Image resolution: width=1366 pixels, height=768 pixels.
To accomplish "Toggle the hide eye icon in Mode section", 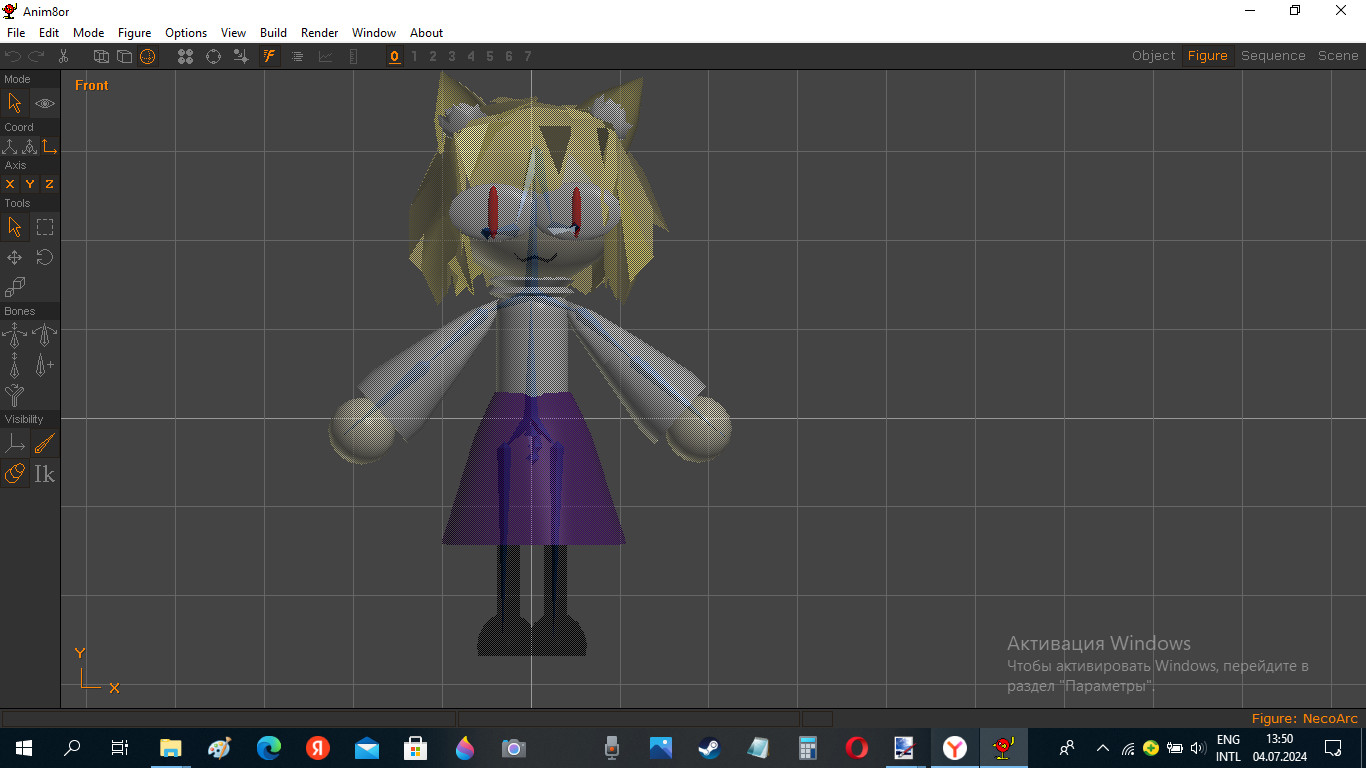I will [x=45, y=103].
